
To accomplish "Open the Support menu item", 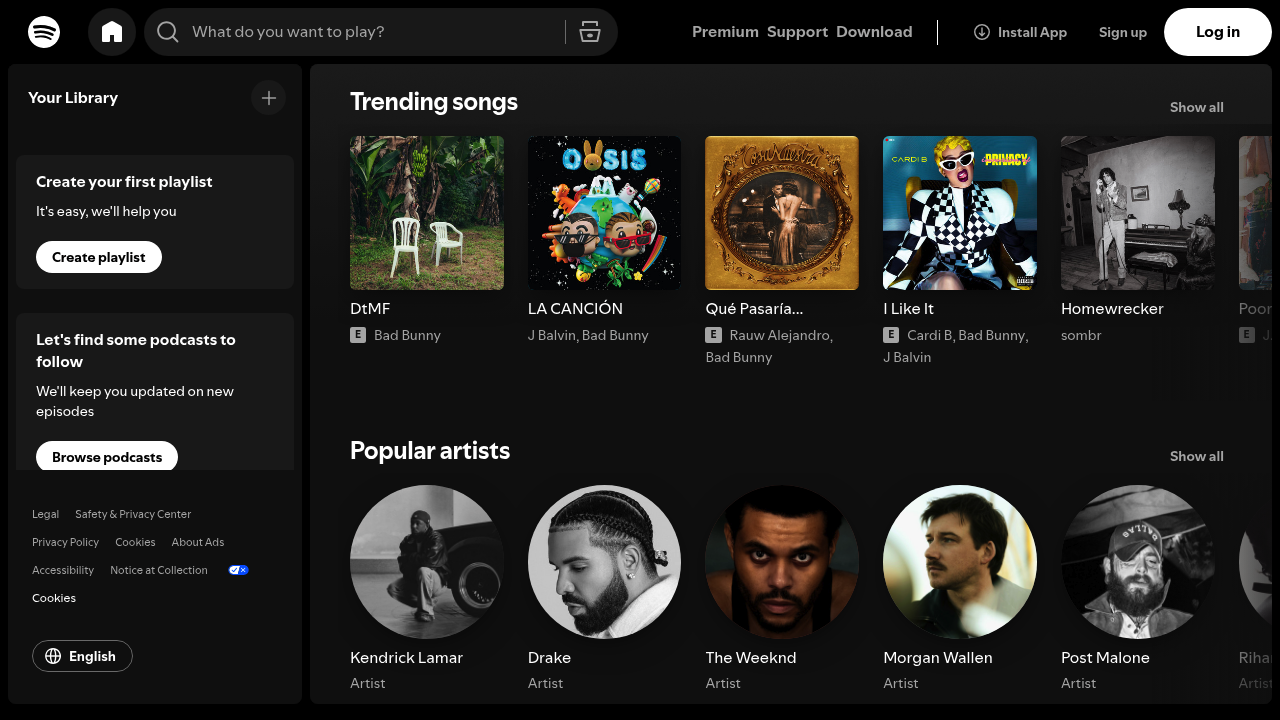I will (x=797, y=32).
